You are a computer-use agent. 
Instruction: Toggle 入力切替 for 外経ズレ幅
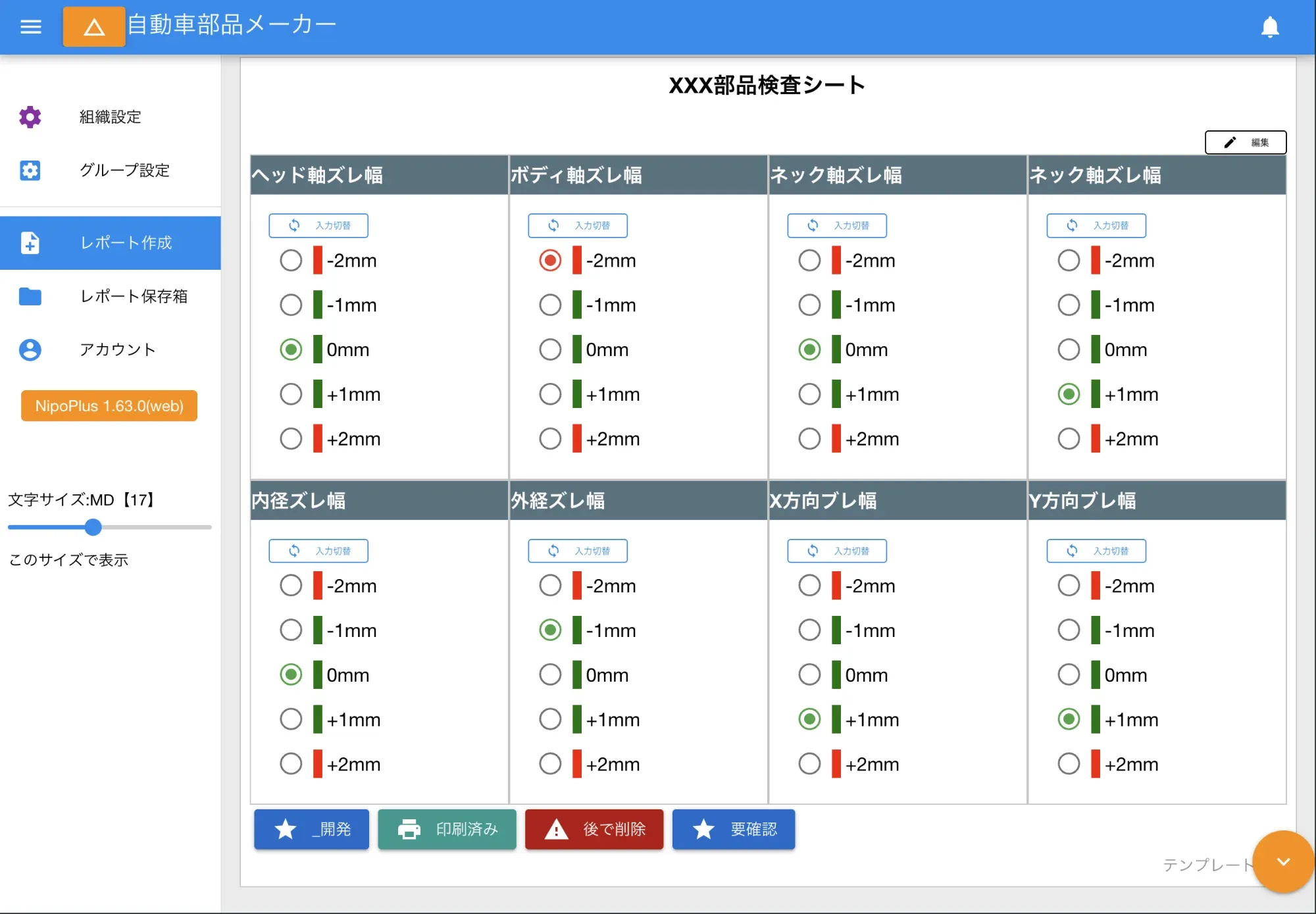[577, 551]
